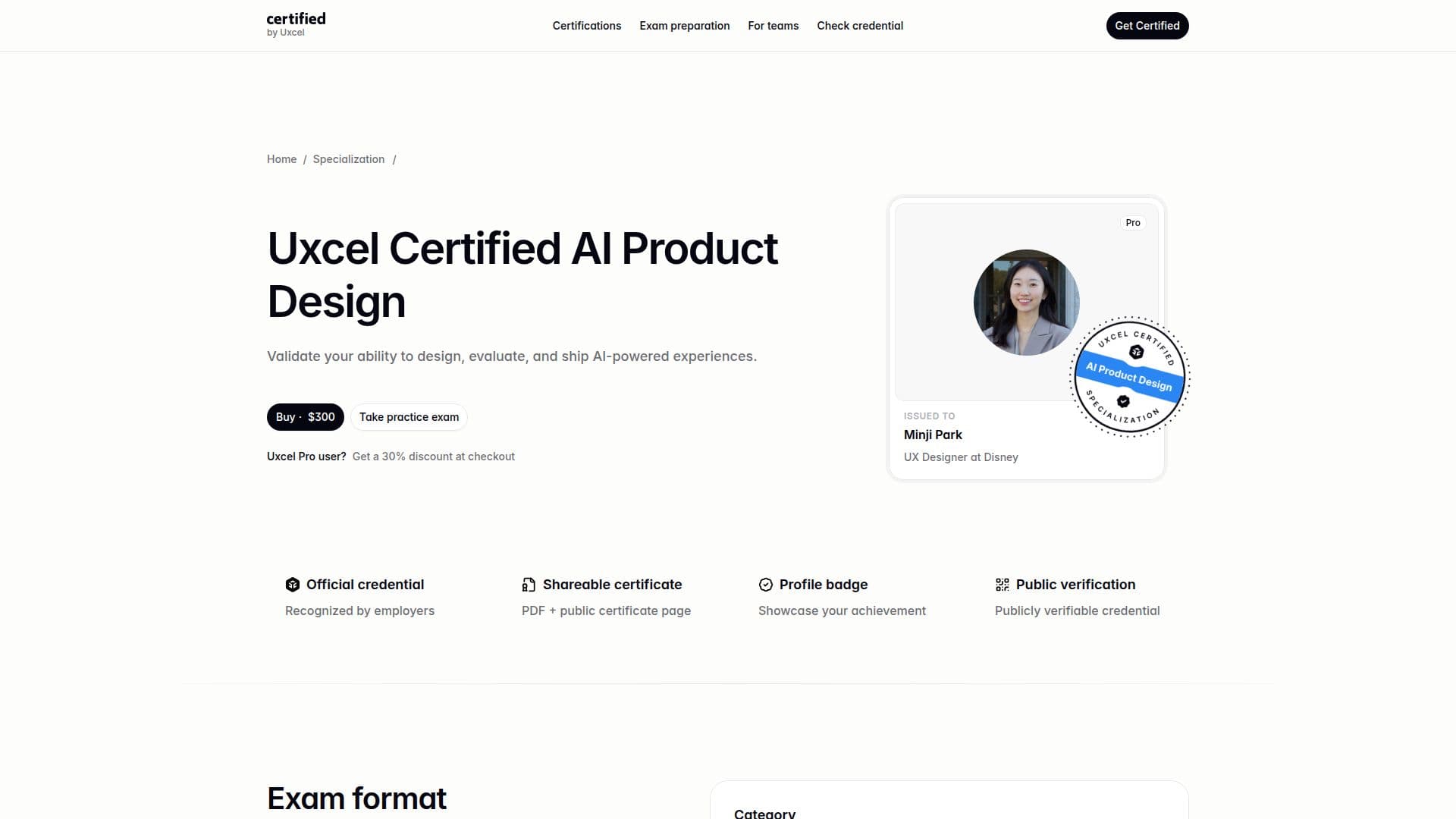The height and width of the screenshot is (819, 1456).
Task: Click the certified by Uxcel logo
Action: point(296,25)
